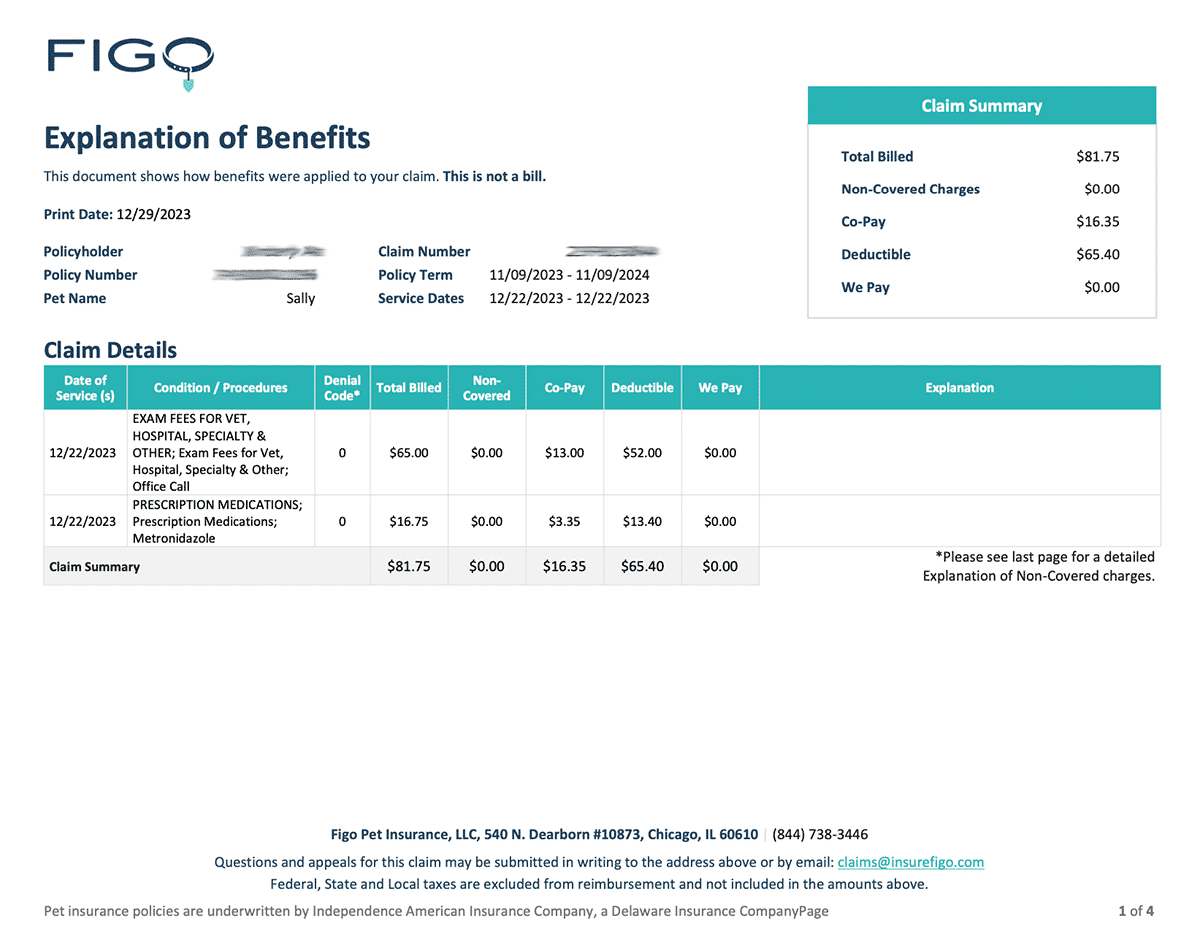
Task: Open the claims@insurefigo.com email link
Action: pos(911,862)
